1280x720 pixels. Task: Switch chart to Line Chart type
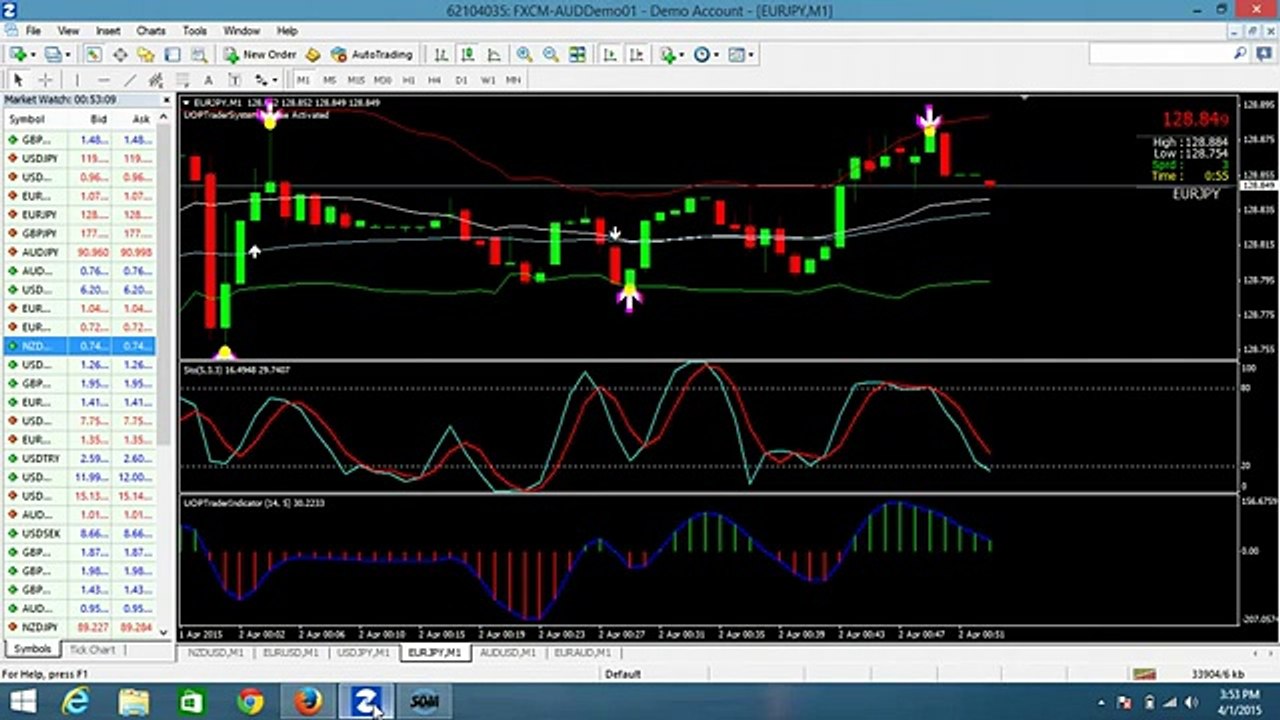[x=494, y=54]
